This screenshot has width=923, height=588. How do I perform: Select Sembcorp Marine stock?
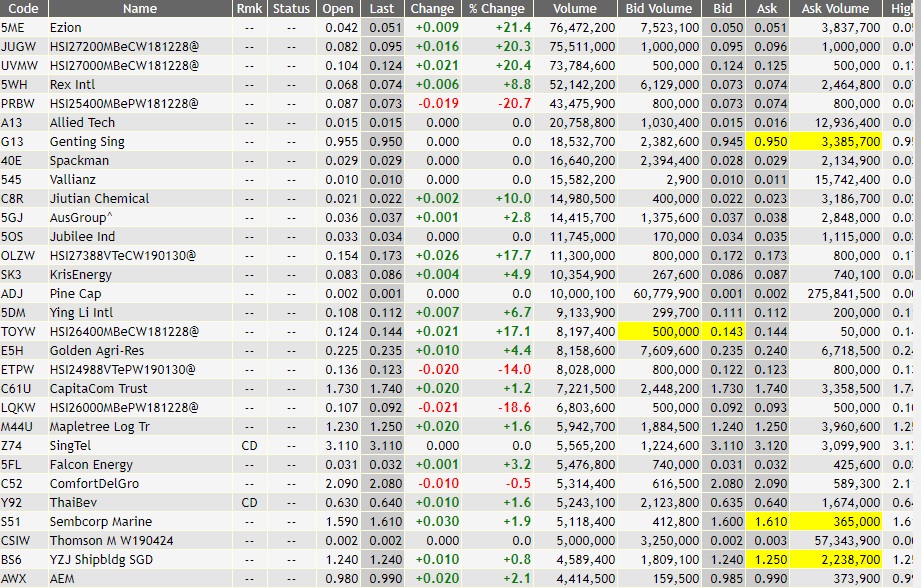point(101,521)
